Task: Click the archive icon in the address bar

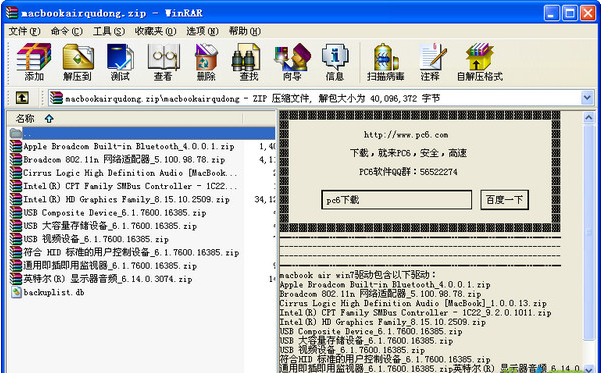Action: 56,98
